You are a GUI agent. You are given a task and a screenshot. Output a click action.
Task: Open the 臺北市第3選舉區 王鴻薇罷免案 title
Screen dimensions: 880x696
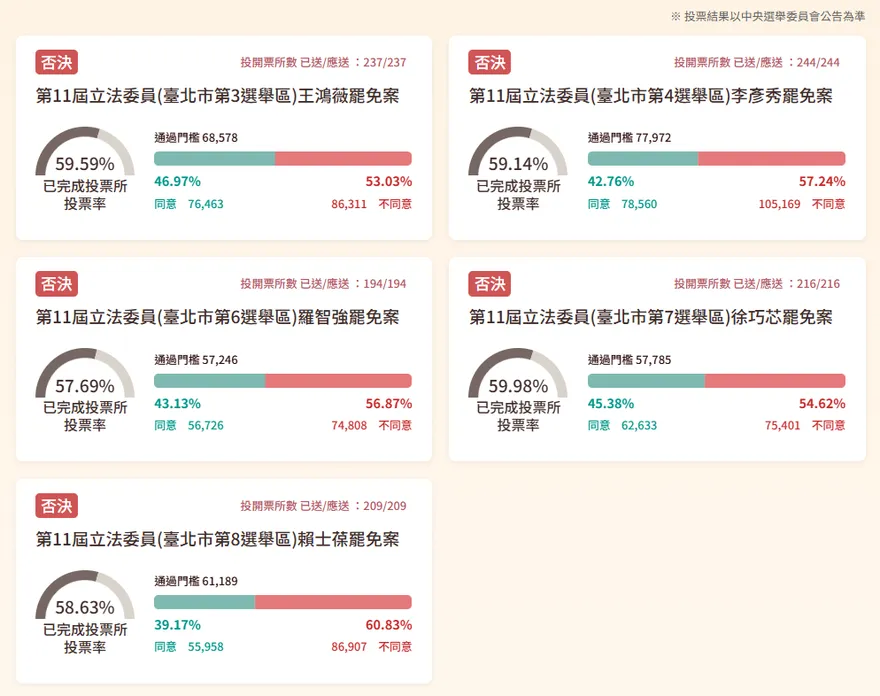[217, 96]
